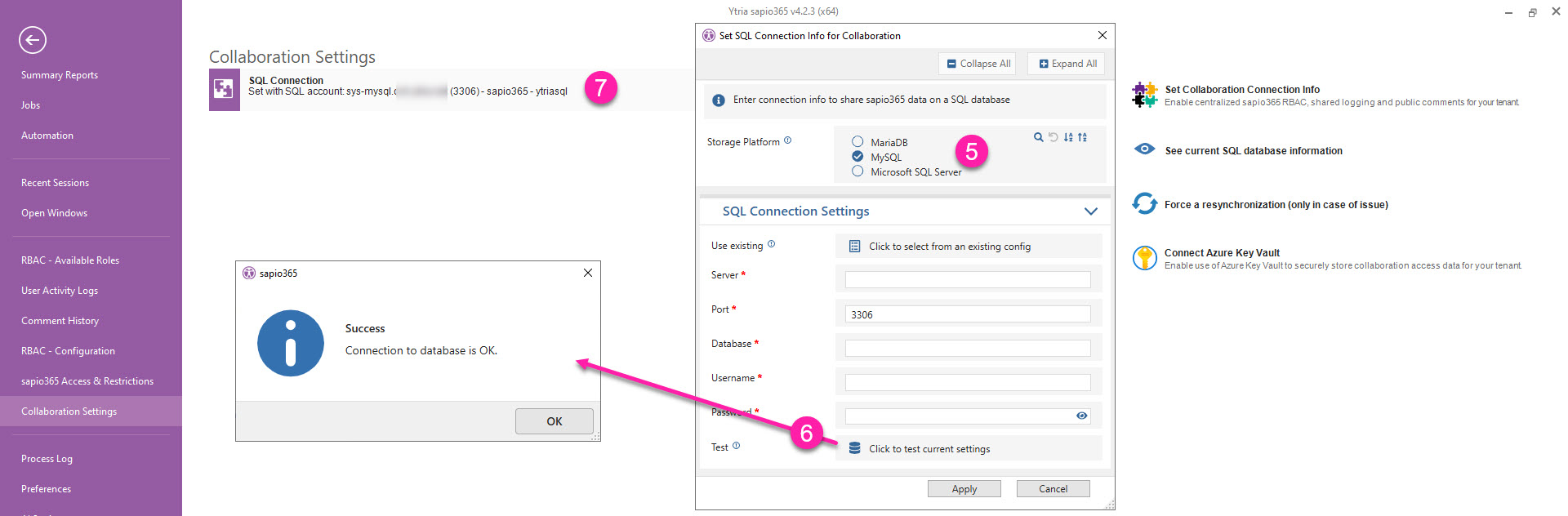Click the blue info icon in connection banner

(x=719, y=100)
